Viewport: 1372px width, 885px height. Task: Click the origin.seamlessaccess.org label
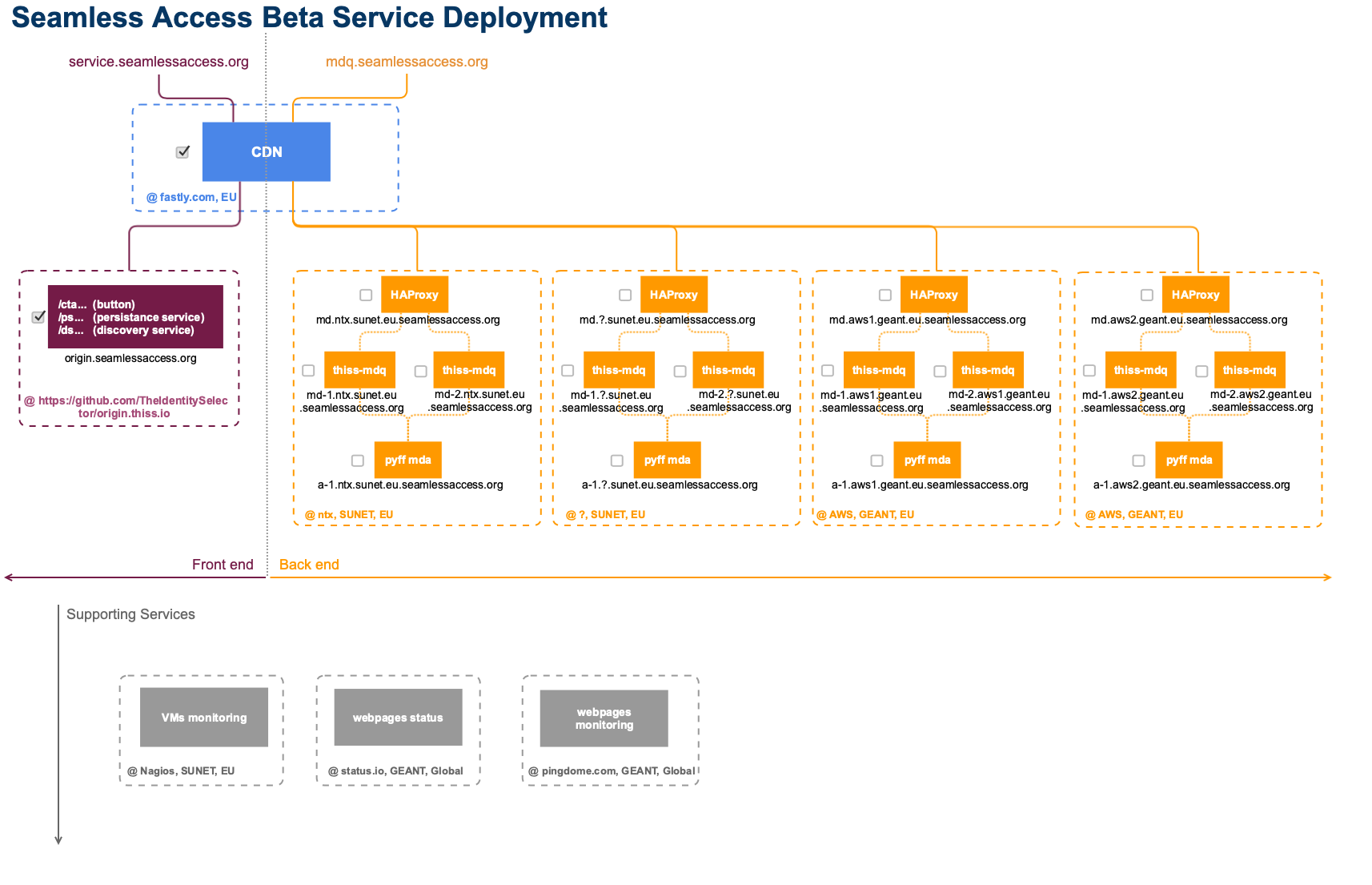(130, 358)
